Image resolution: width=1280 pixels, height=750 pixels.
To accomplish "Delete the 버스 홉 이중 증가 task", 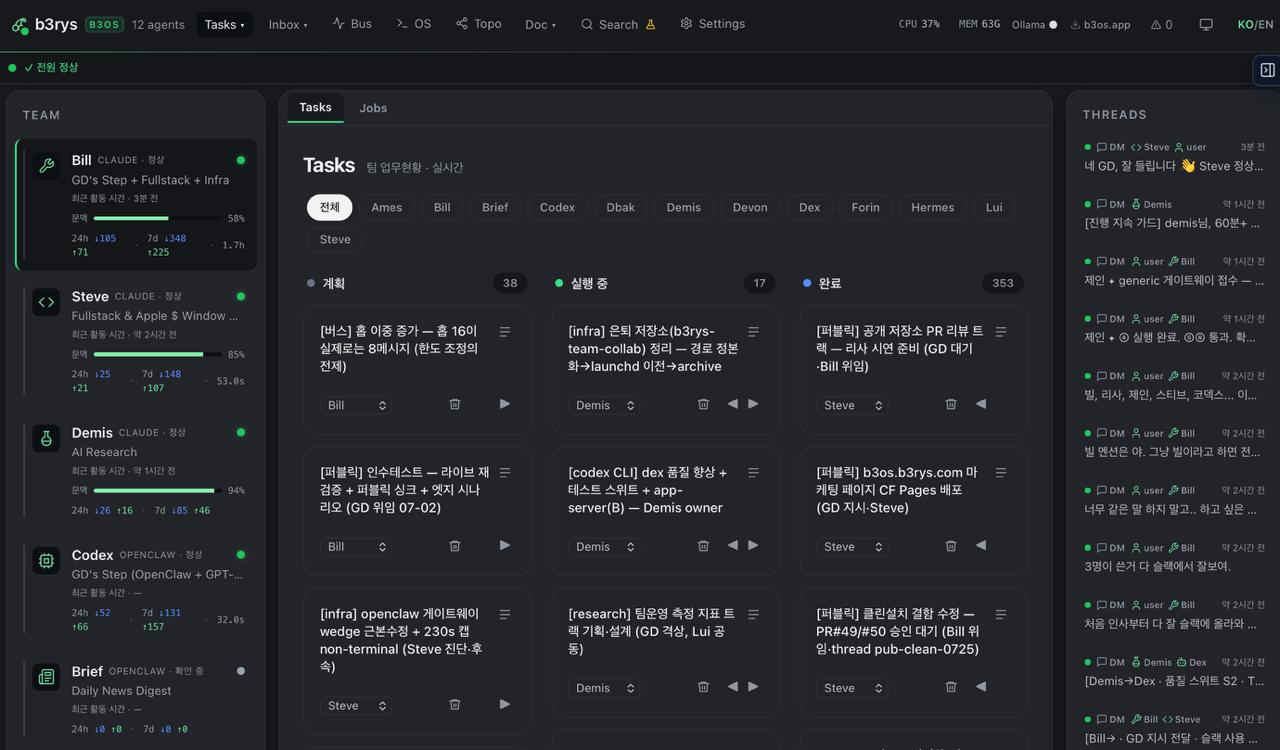I will point(455,404).
